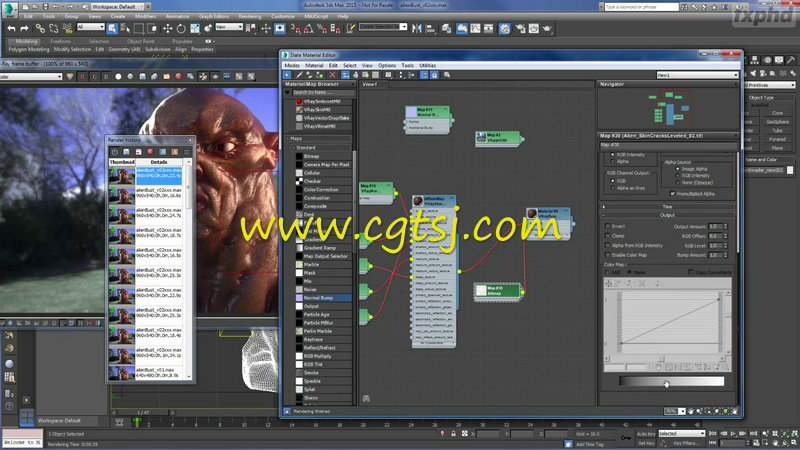Switch to the Freeform ribbon tab
Image resolution: width=800 pixels, height=450 pixels.
click(60, 41)
